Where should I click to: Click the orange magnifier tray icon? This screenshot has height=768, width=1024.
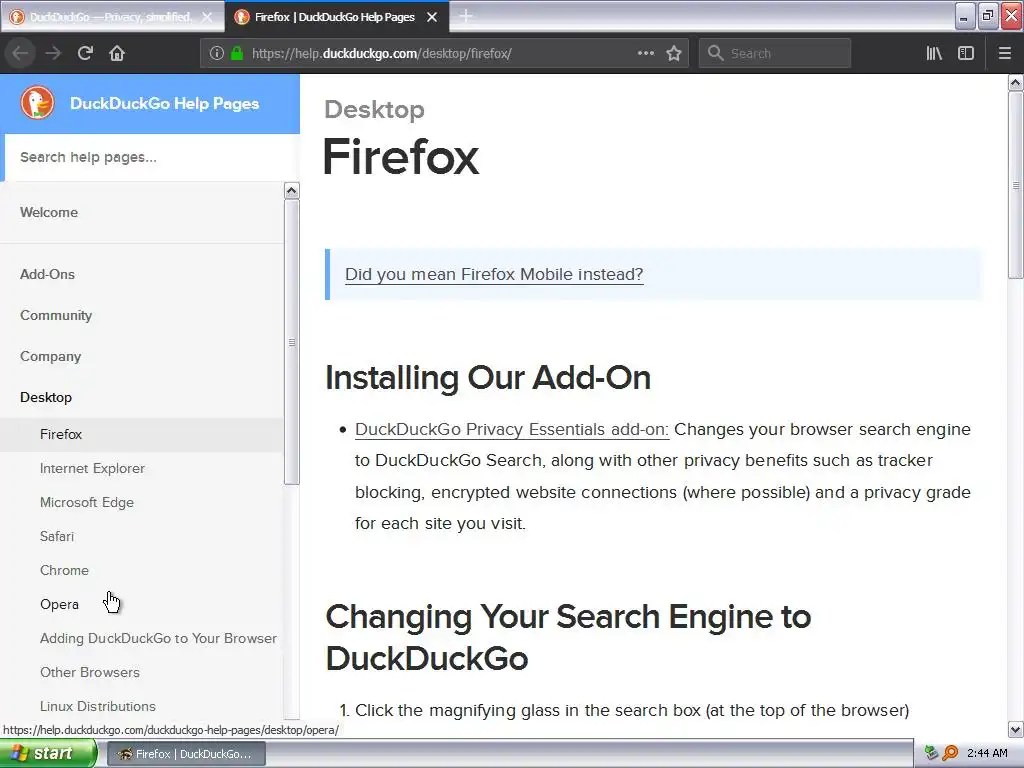950,753
